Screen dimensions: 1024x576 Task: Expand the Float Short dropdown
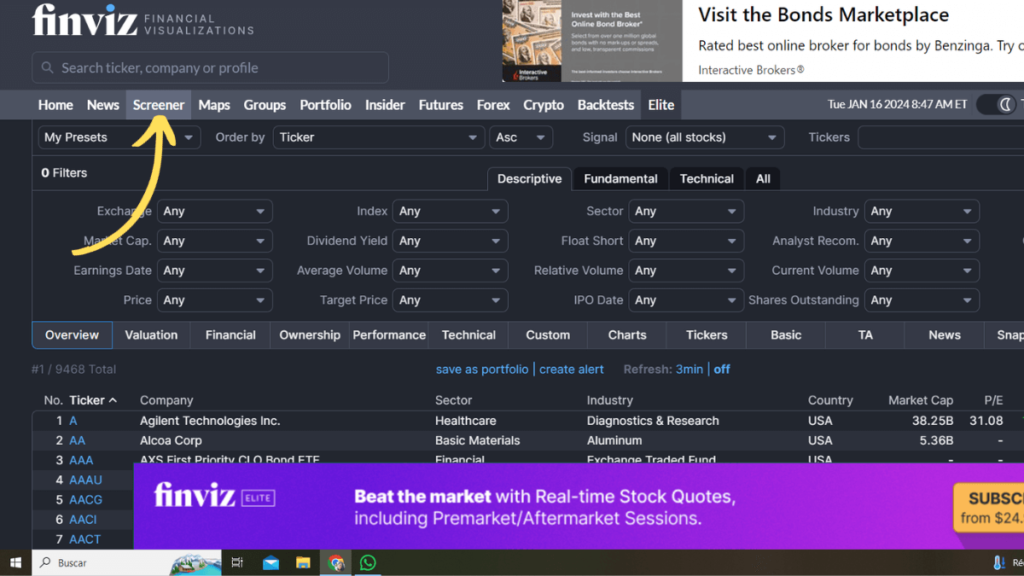click(686, 241)
